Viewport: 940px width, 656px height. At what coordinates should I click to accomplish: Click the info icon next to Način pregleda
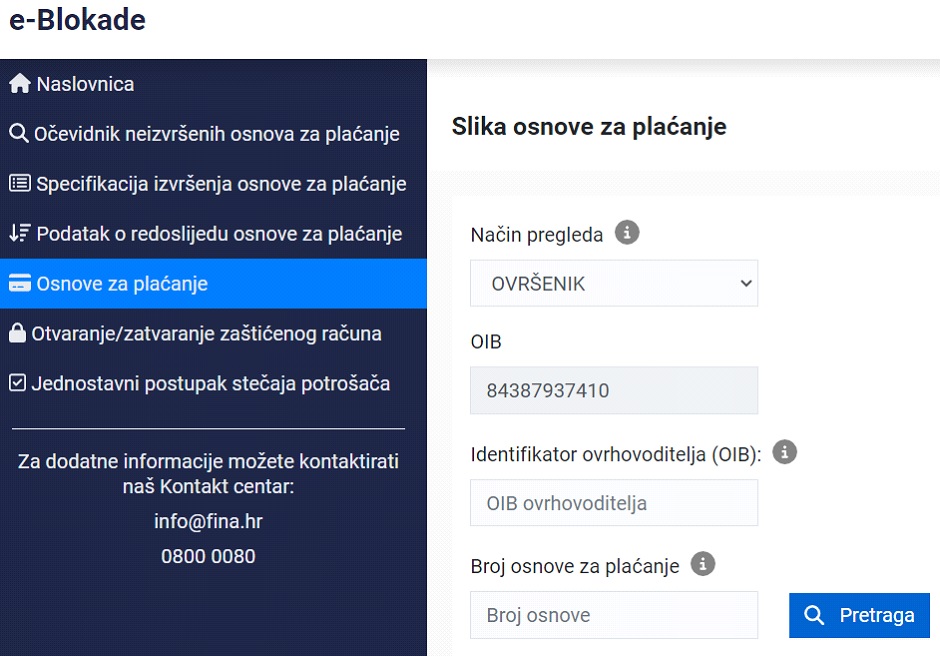627,233
